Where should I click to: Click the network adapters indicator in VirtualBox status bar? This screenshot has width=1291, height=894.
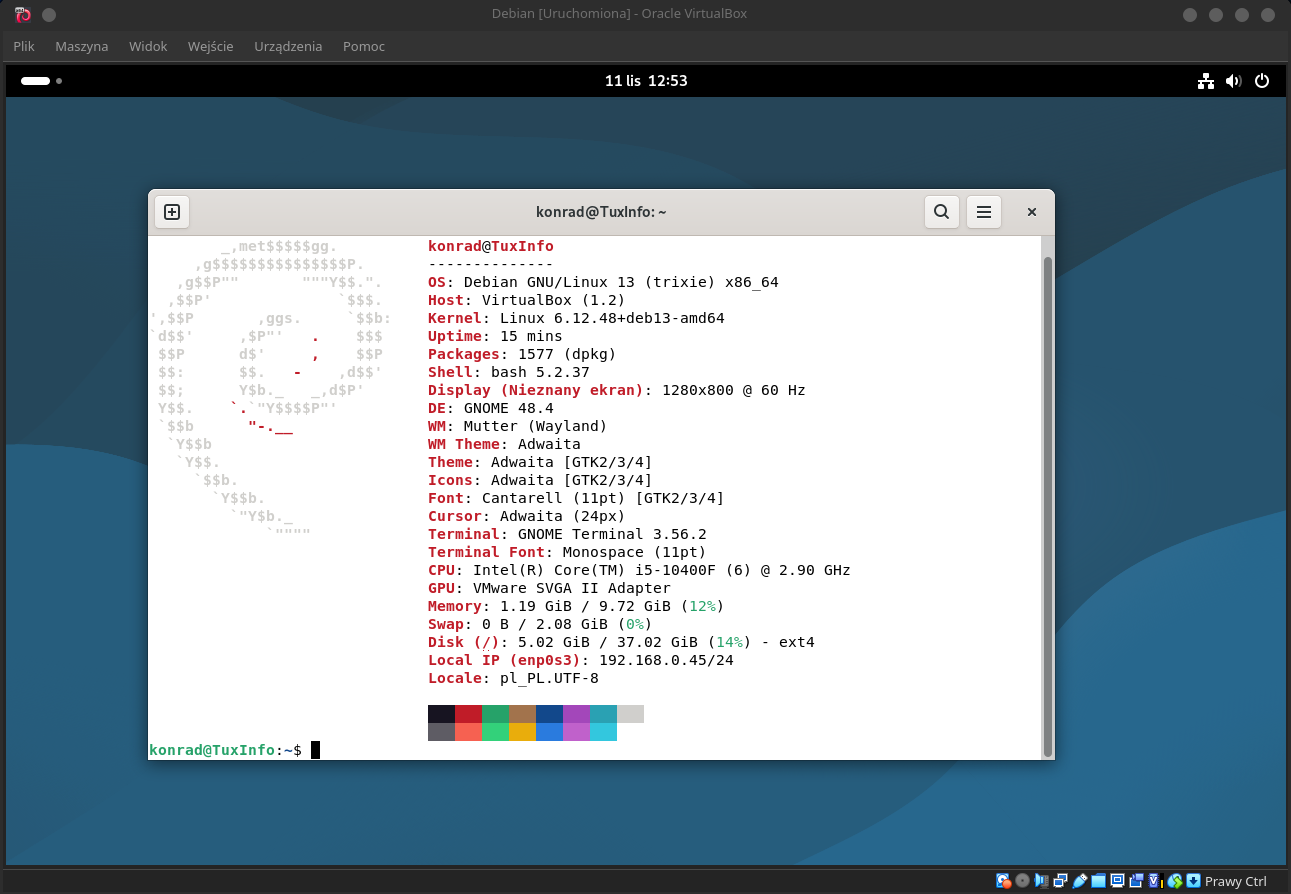(1060, 881)
